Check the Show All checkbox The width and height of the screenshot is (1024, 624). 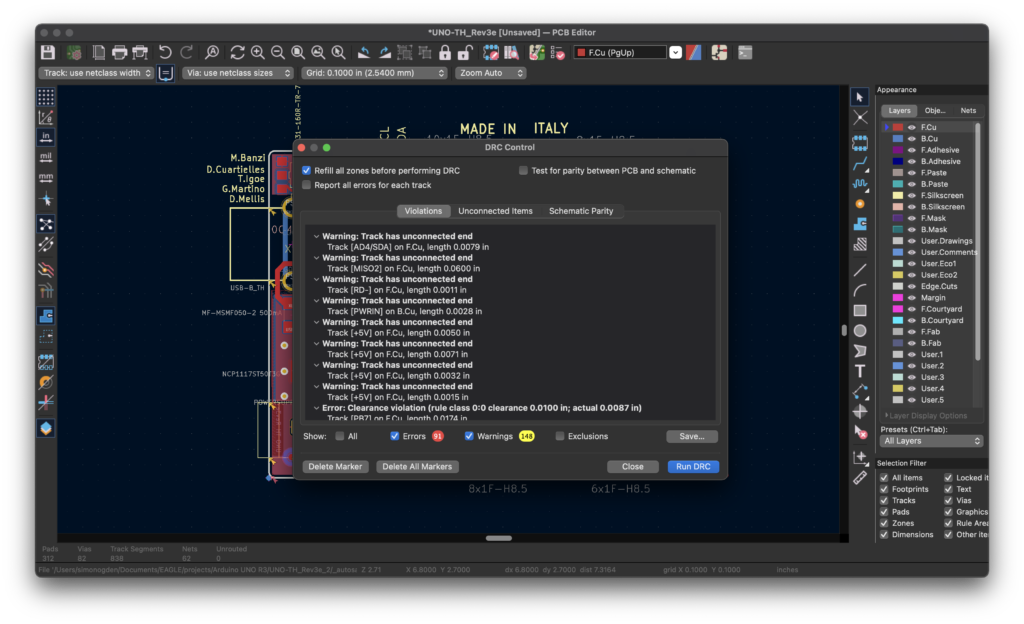coord(340,436)
